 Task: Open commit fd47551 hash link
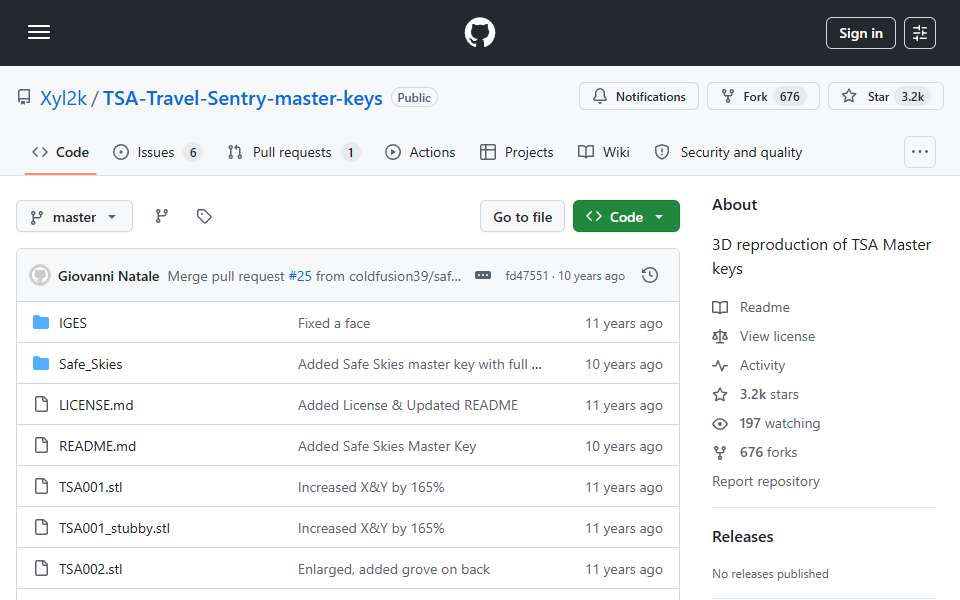coord(527,276)
